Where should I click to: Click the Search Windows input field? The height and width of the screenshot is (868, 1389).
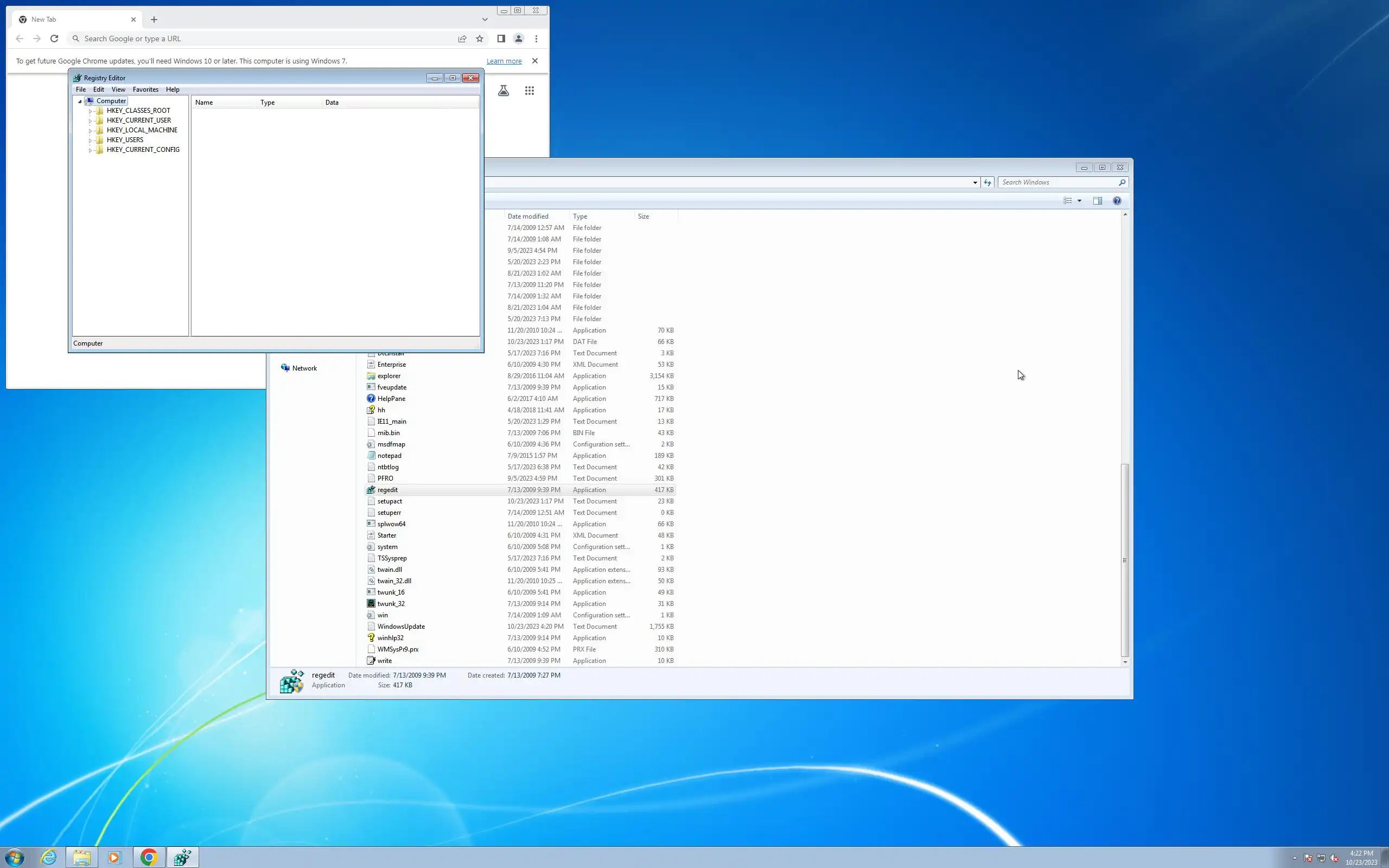pos(1057,183)
